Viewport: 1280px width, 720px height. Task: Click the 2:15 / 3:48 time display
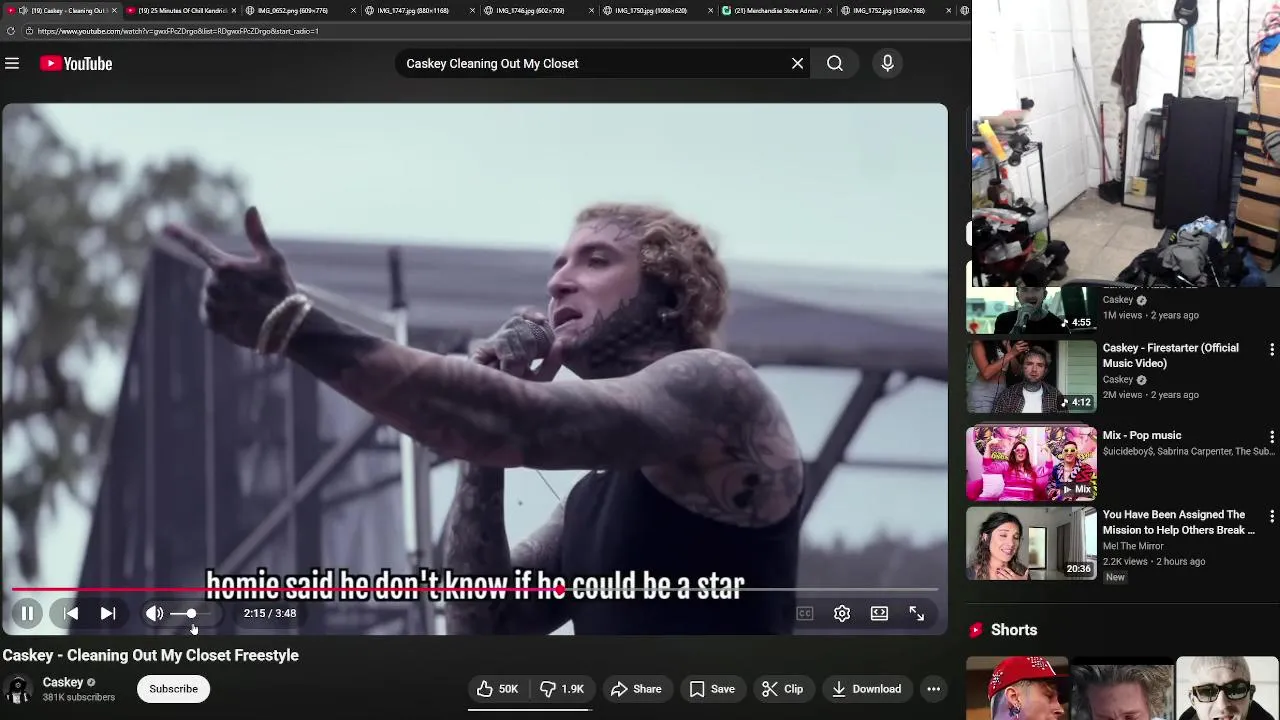pos(270,614)
